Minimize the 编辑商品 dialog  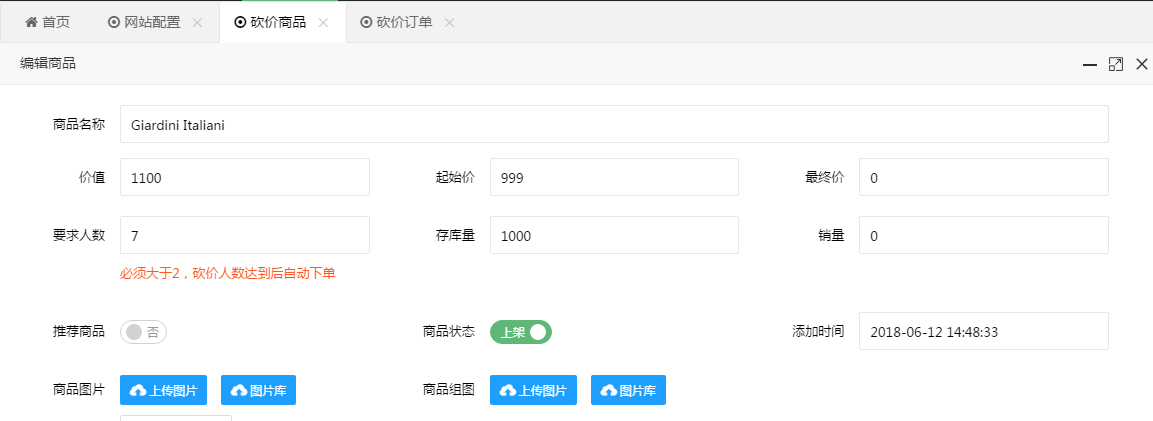(x=1090, y=64)
